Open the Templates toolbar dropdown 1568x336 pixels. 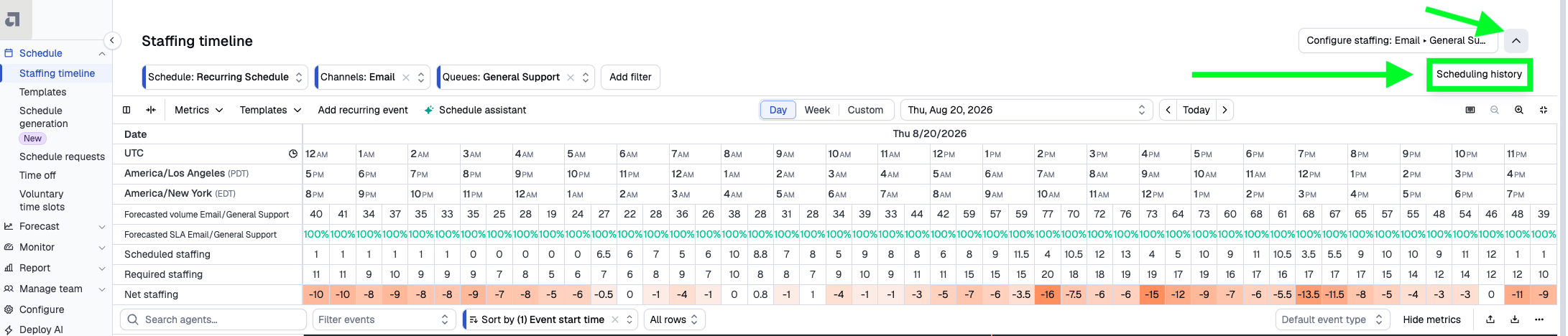[270, 110]
